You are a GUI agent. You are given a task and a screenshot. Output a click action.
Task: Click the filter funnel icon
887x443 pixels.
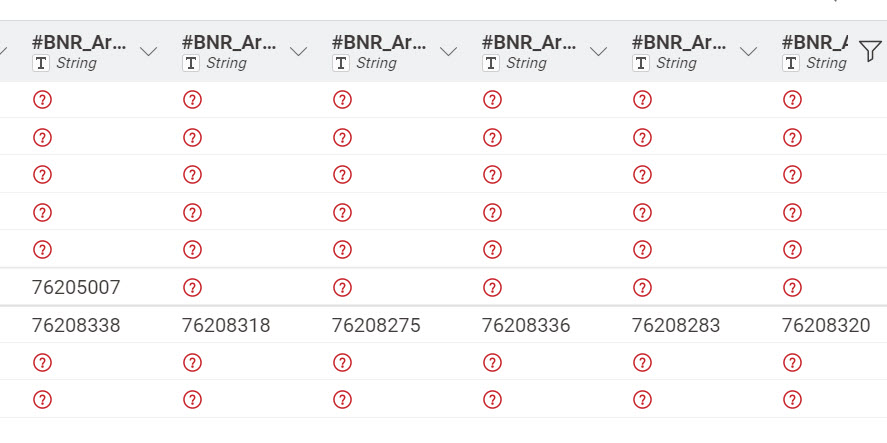[x=870, y=52]
